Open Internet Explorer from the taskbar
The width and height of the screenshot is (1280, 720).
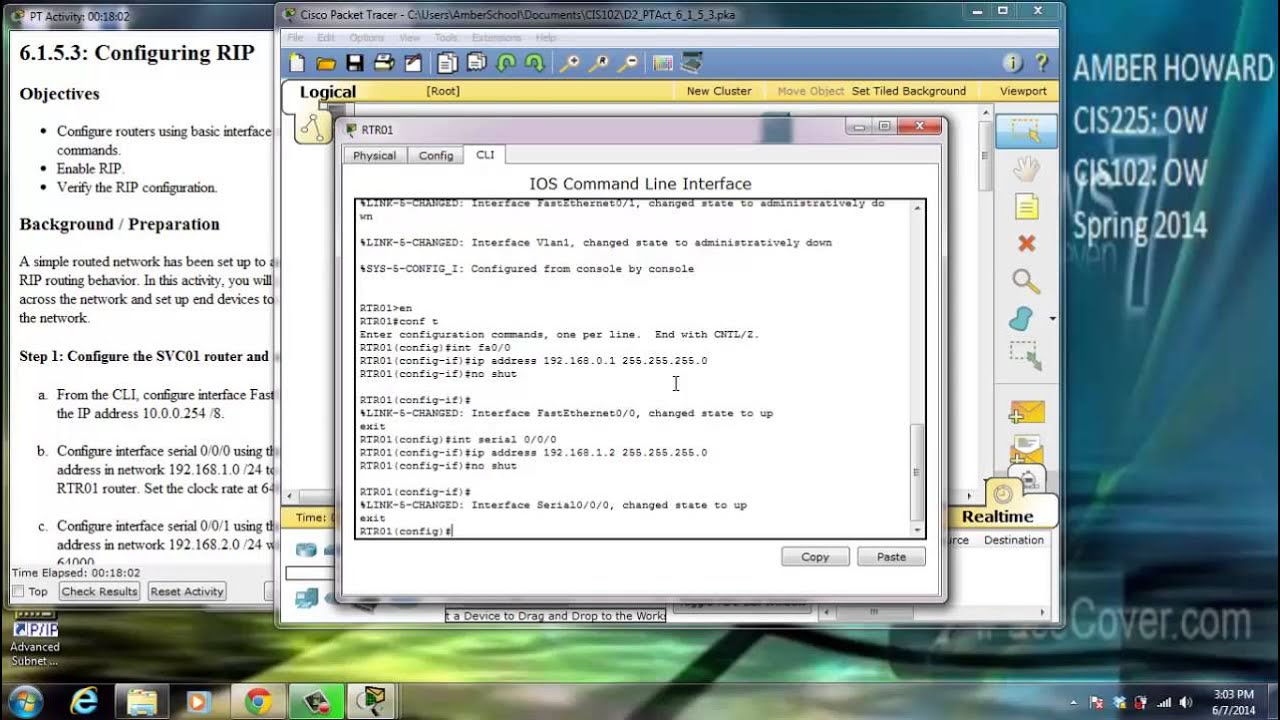tap(84, 701)
